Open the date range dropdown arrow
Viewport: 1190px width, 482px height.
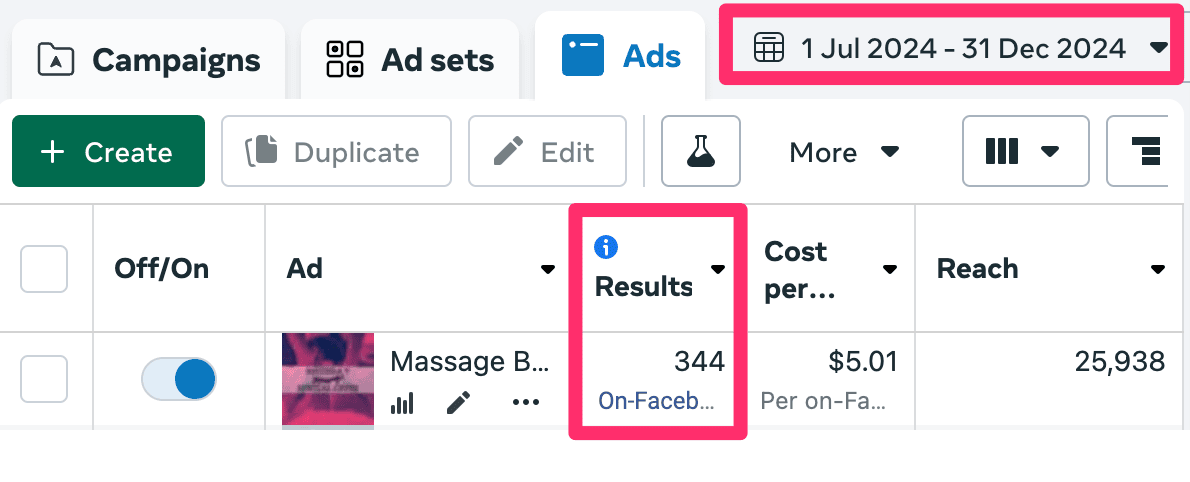(x=1158, y=47)
